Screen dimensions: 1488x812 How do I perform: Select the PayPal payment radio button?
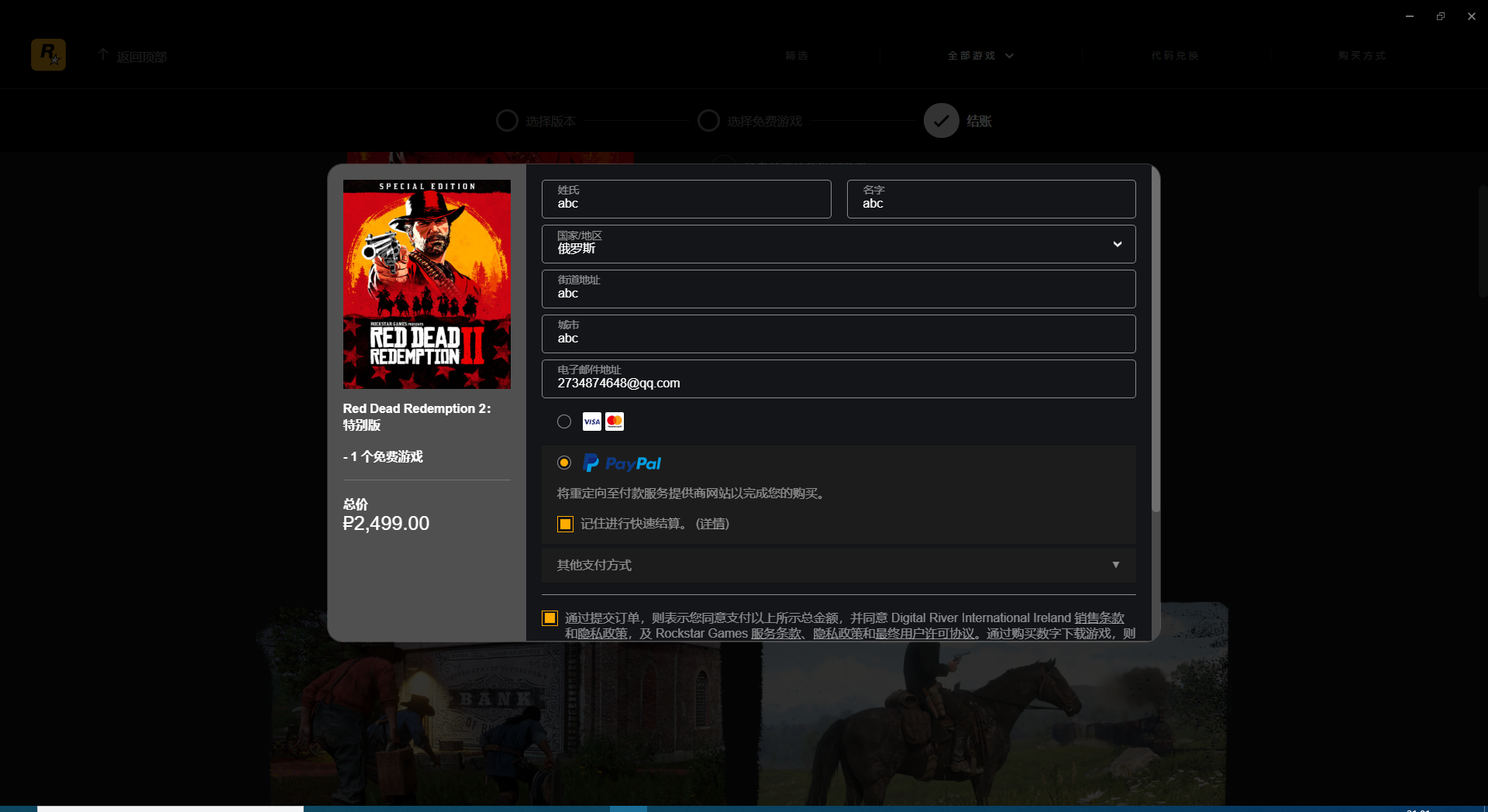pos(564,463)
